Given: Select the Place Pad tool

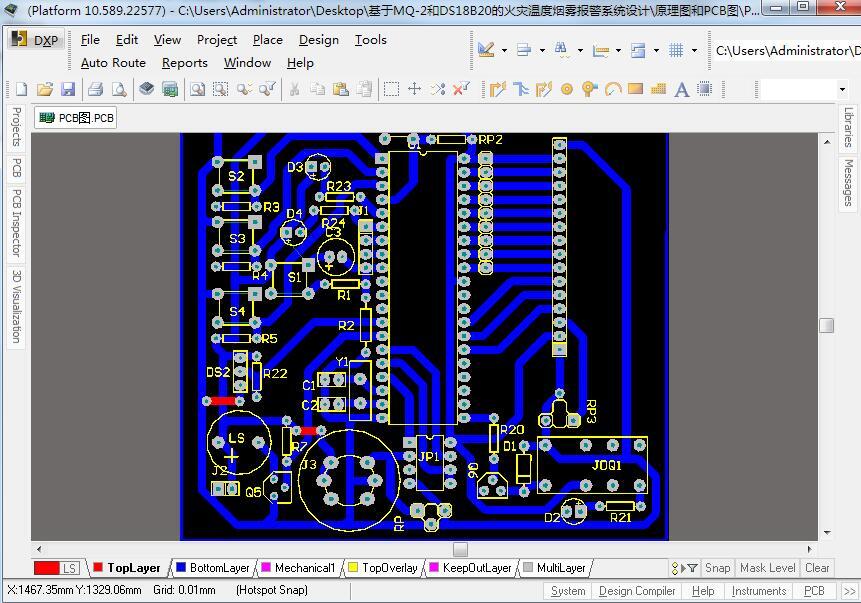Looking at the screenshot, I should (x=567, y=89).
